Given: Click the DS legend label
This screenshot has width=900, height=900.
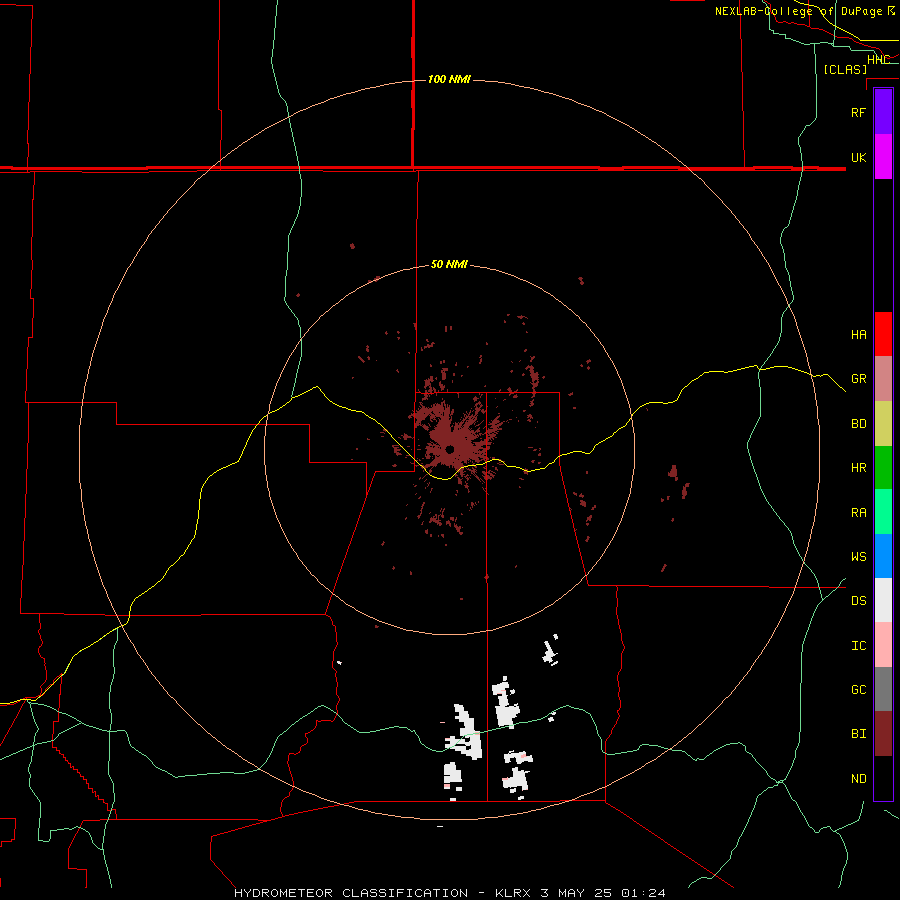Looking at the screenshot, I should click(858, 601).
